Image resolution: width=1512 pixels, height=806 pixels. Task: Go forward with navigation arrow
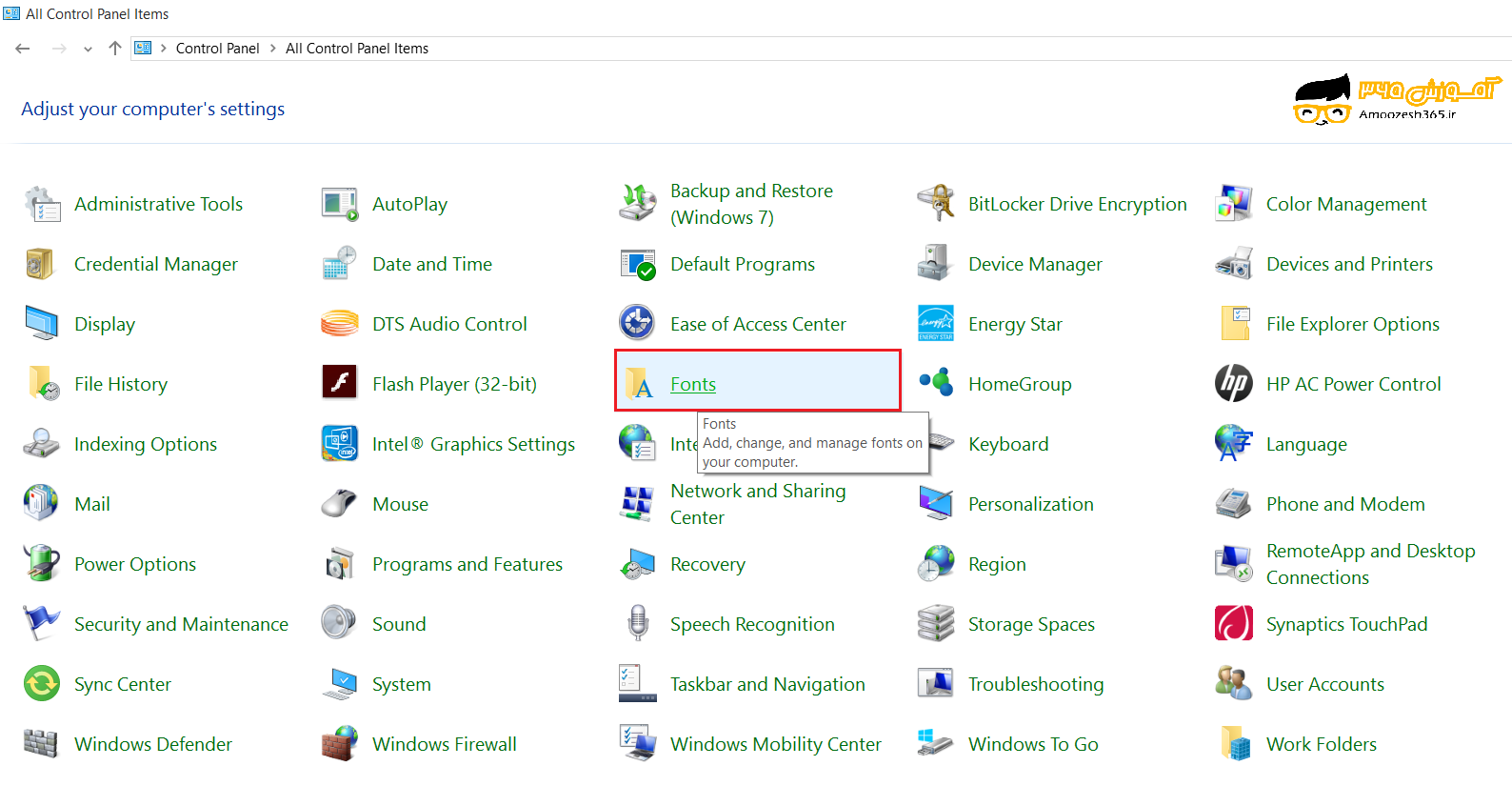(x=59, y=49)
